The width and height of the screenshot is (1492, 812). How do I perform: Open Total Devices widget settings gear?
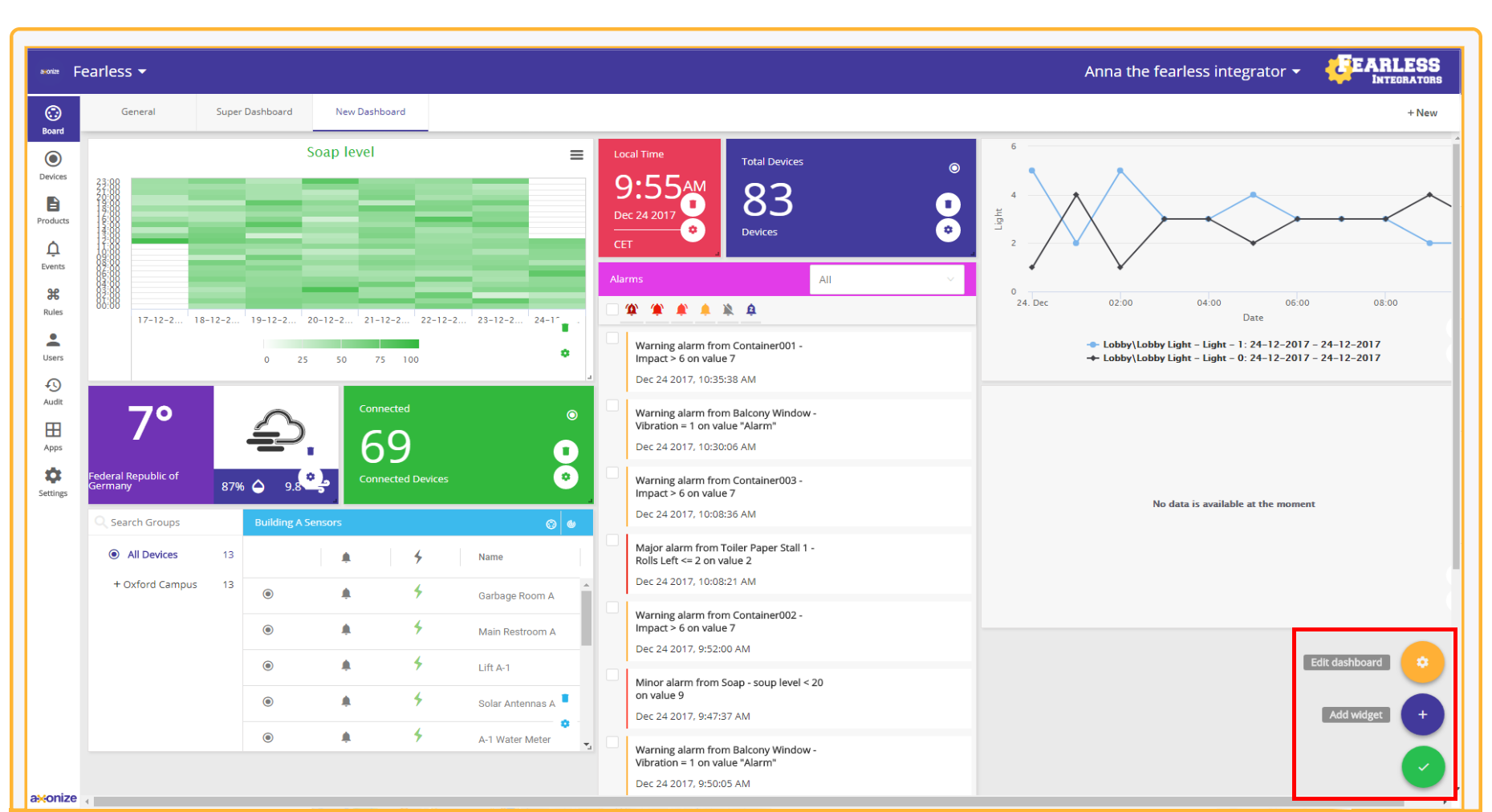(948, 230)
